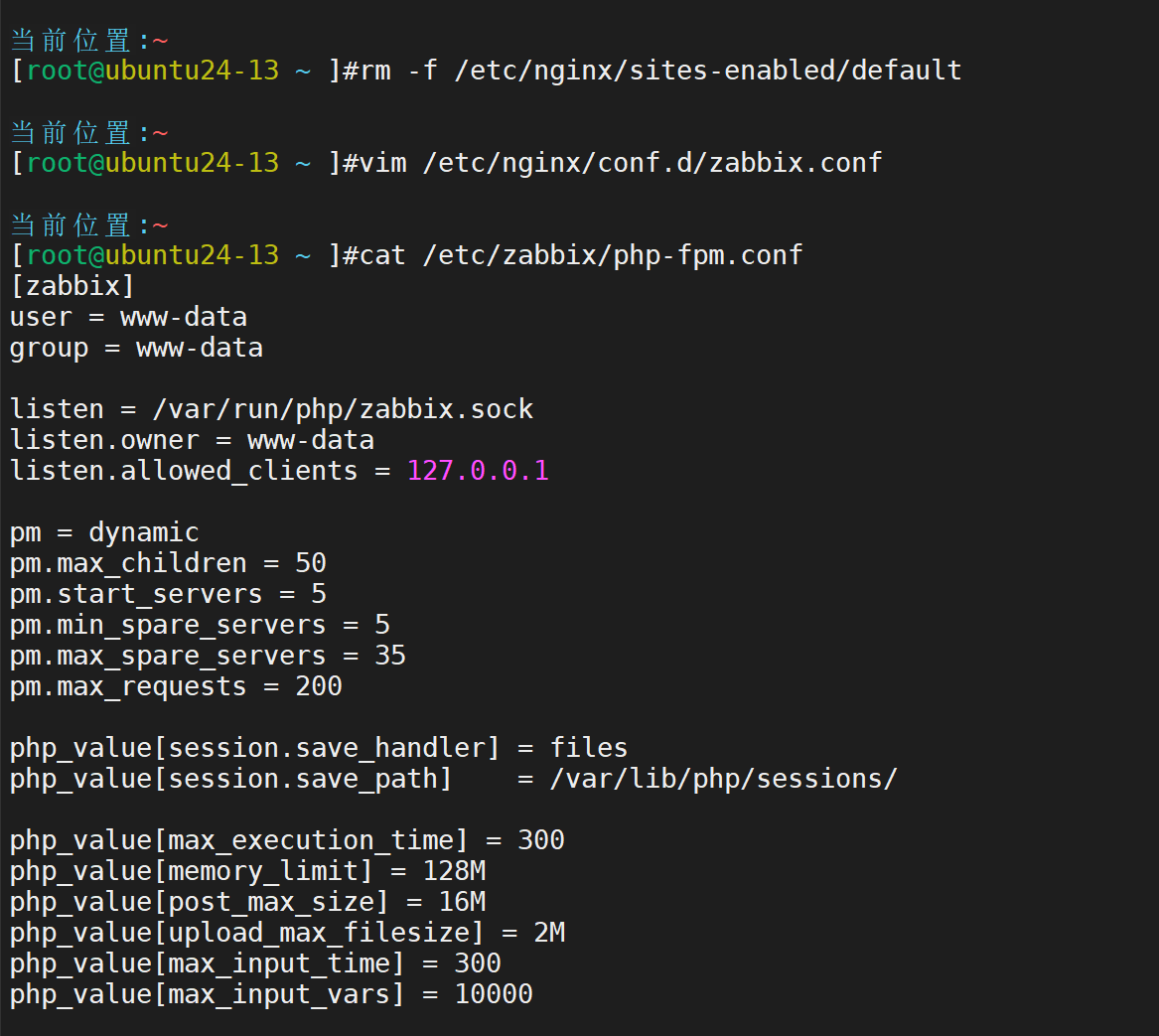Click the 'vim /etc/nginx/conf.d/zabbix.conf' command
This screenshot has height=1036, width=1159.
(621, 163)
